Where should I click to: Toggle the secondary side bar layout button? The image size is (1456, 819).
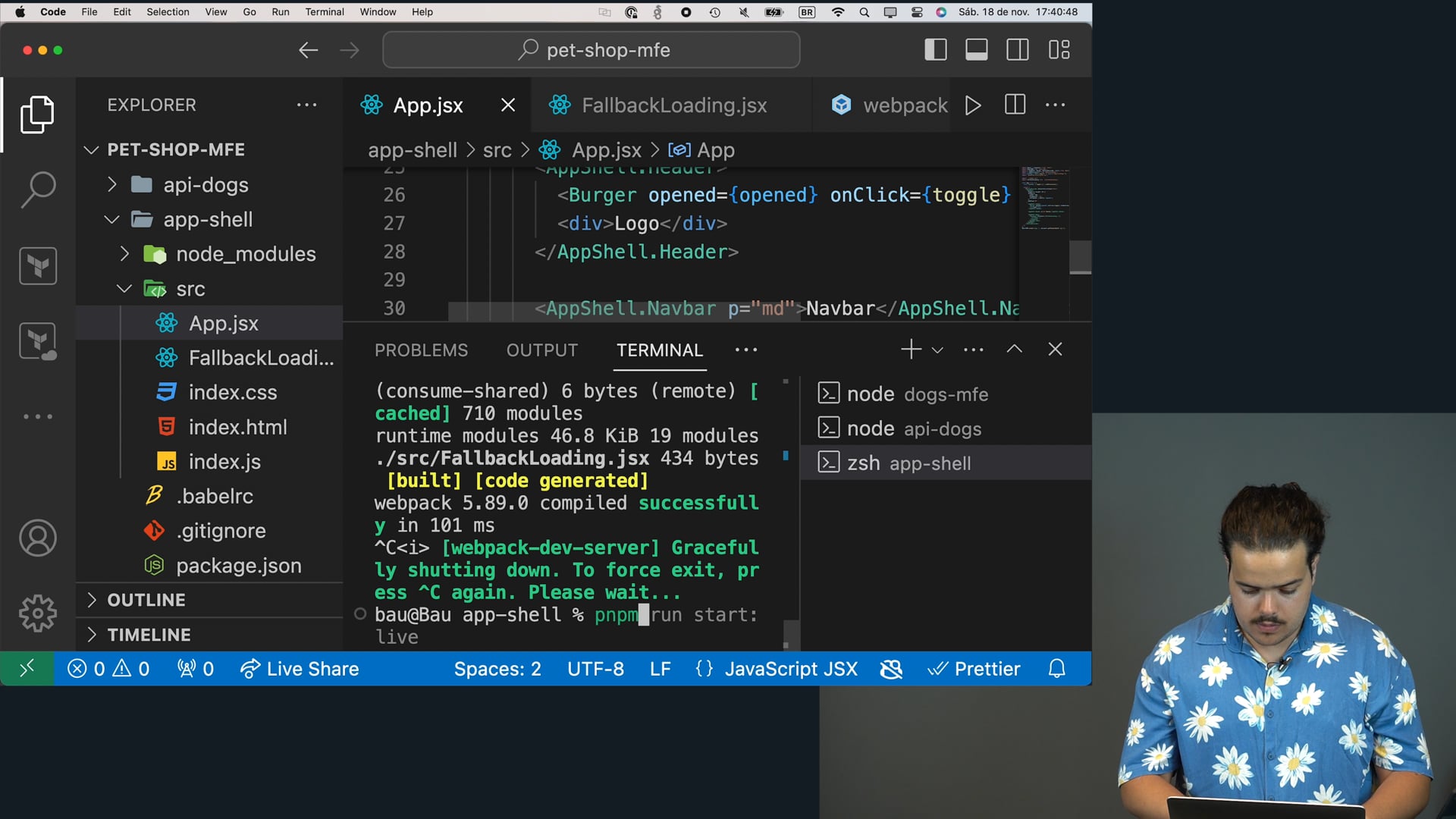[1017, 50]
